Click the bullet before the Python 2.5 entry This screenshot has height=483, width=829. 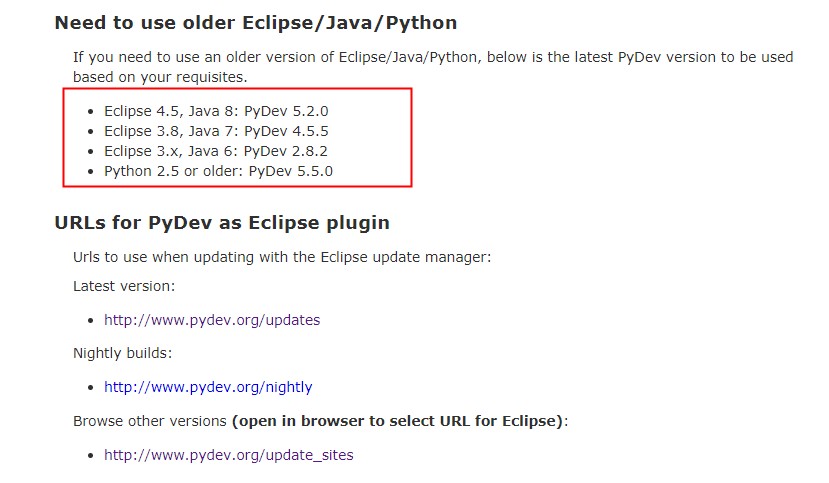pos(92,172)
